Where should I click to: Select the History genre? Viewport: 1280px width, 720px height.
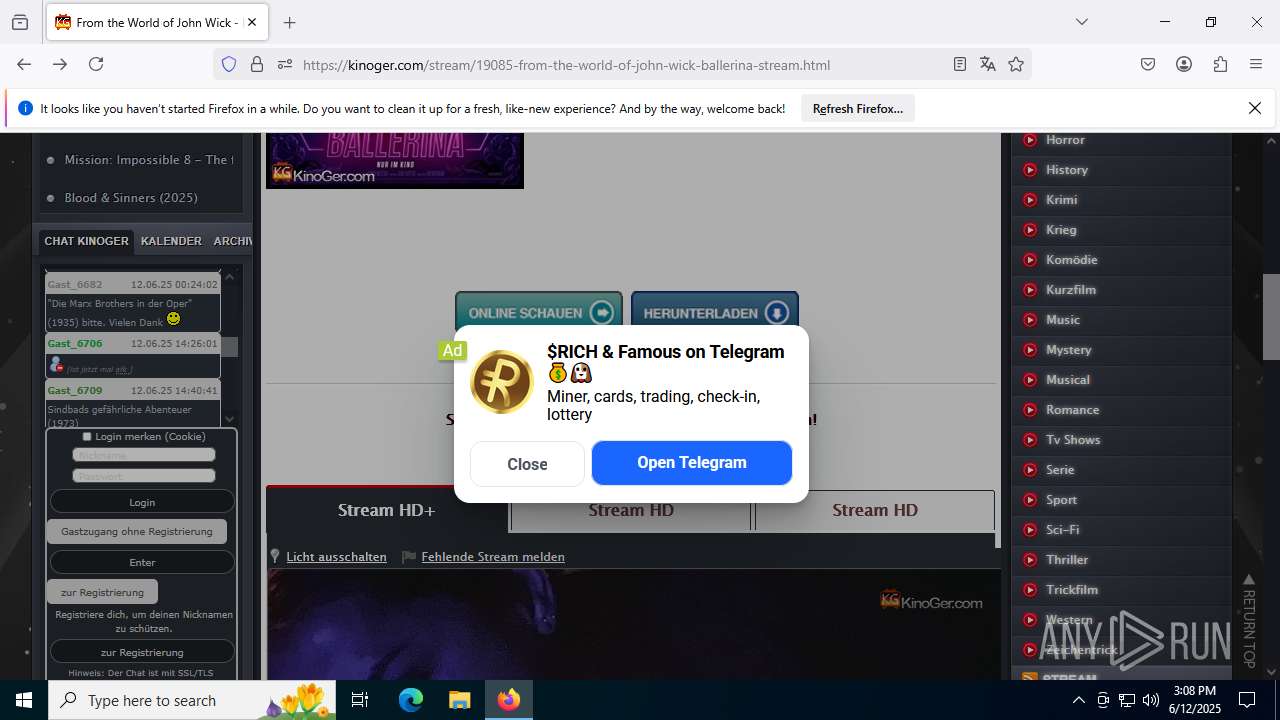click(1067, 170)
